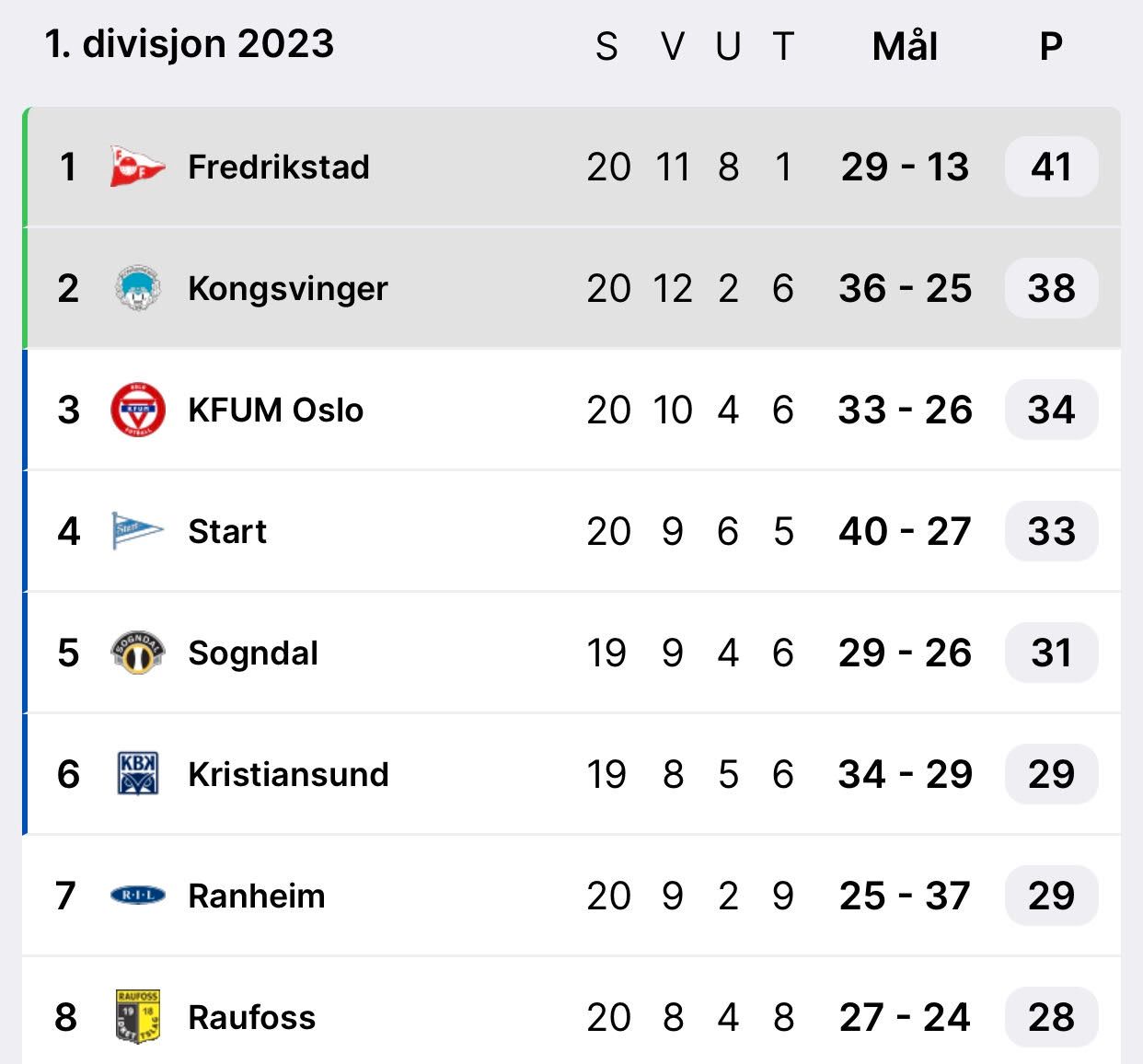Open the Kongsvinger team page

[287, 288]
